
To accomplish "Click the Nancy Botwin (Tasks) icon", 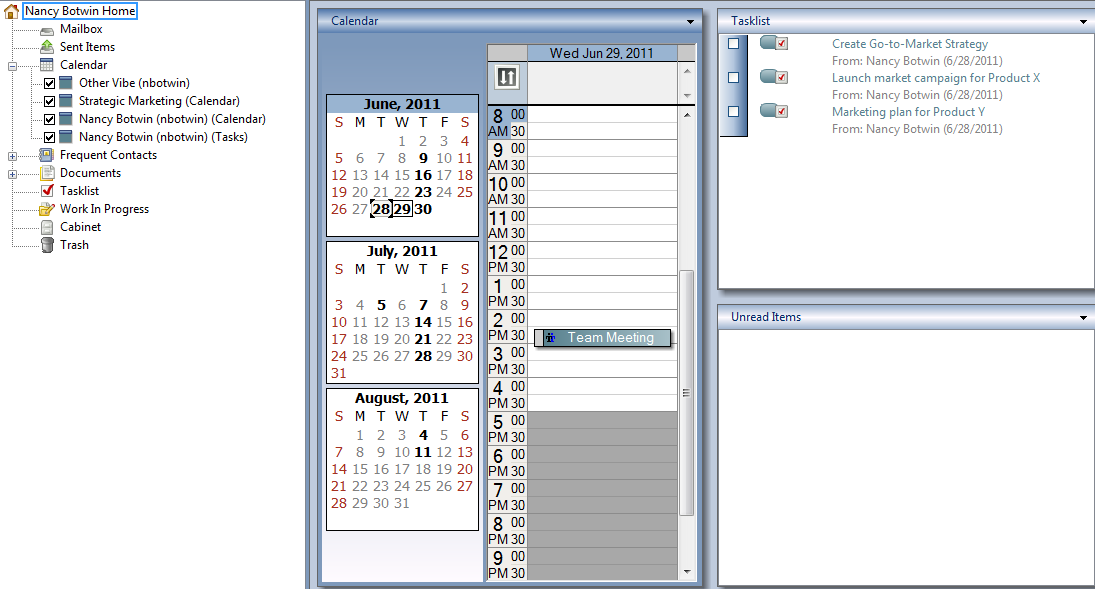I will point(66,138).
